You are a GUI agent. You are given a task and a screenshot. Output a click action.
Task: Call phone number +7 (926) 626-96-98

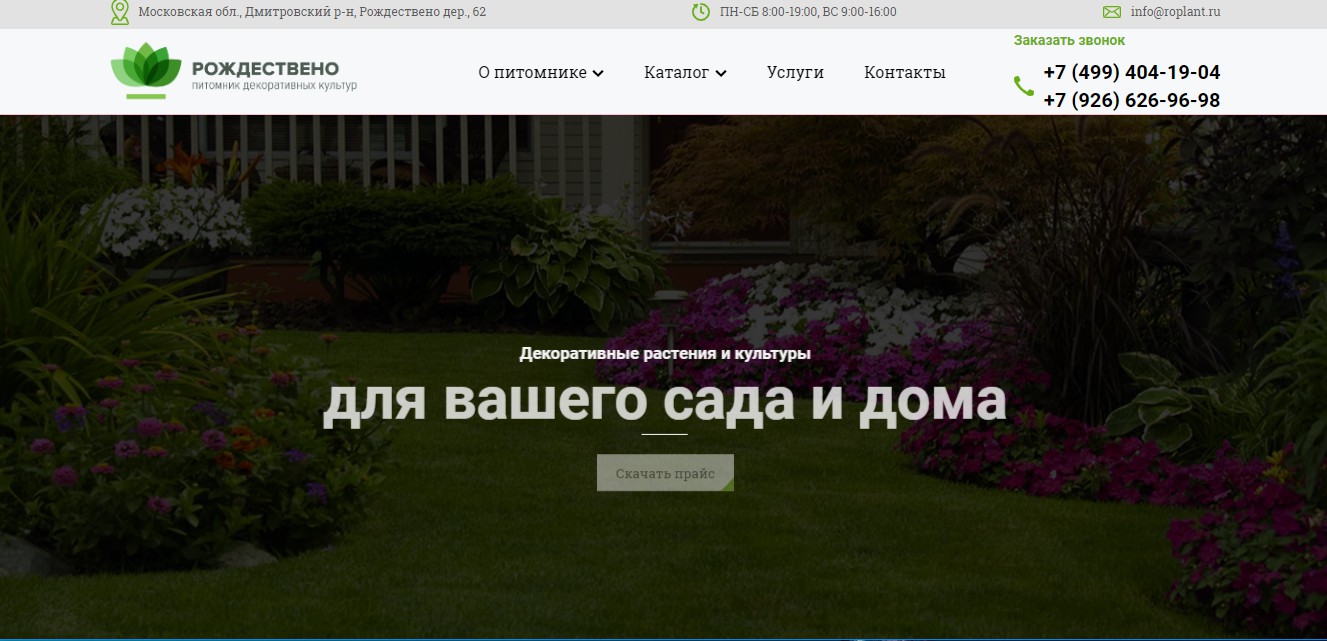click(1132, 100)
